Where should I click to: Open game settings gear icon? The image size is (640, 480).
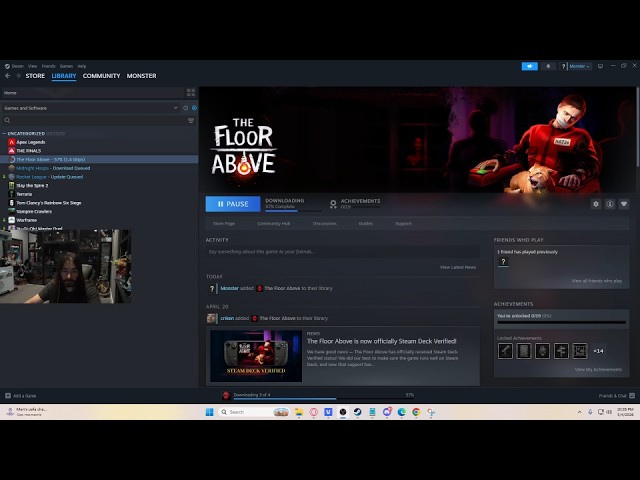[596, 204]
